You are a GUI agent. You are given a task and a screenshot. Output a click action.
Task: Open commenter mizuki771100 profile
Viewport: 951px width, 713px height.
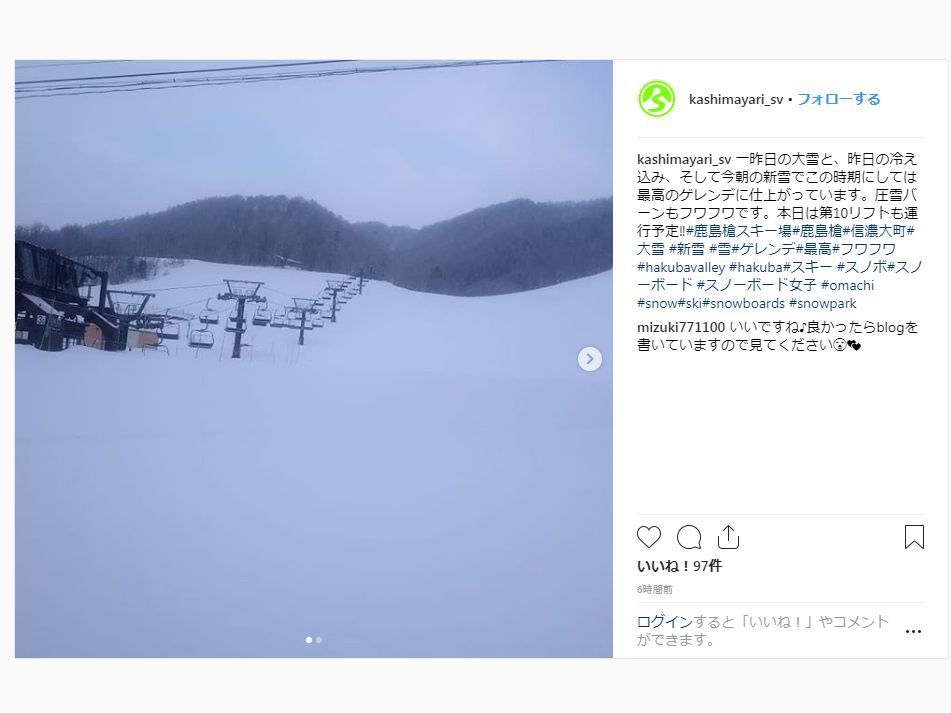(680, 327)
